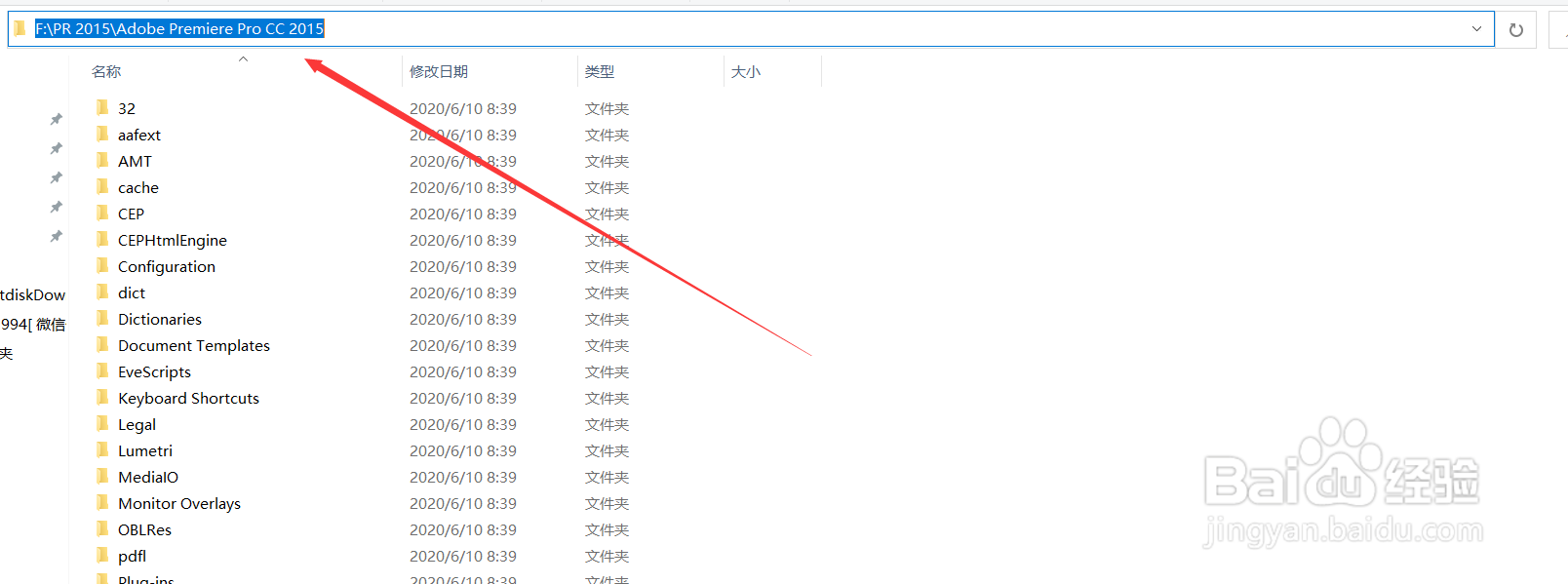The image size is (1568, 584).
Task: Open the tdiskDow sidebar item
Action: [33, 294]
